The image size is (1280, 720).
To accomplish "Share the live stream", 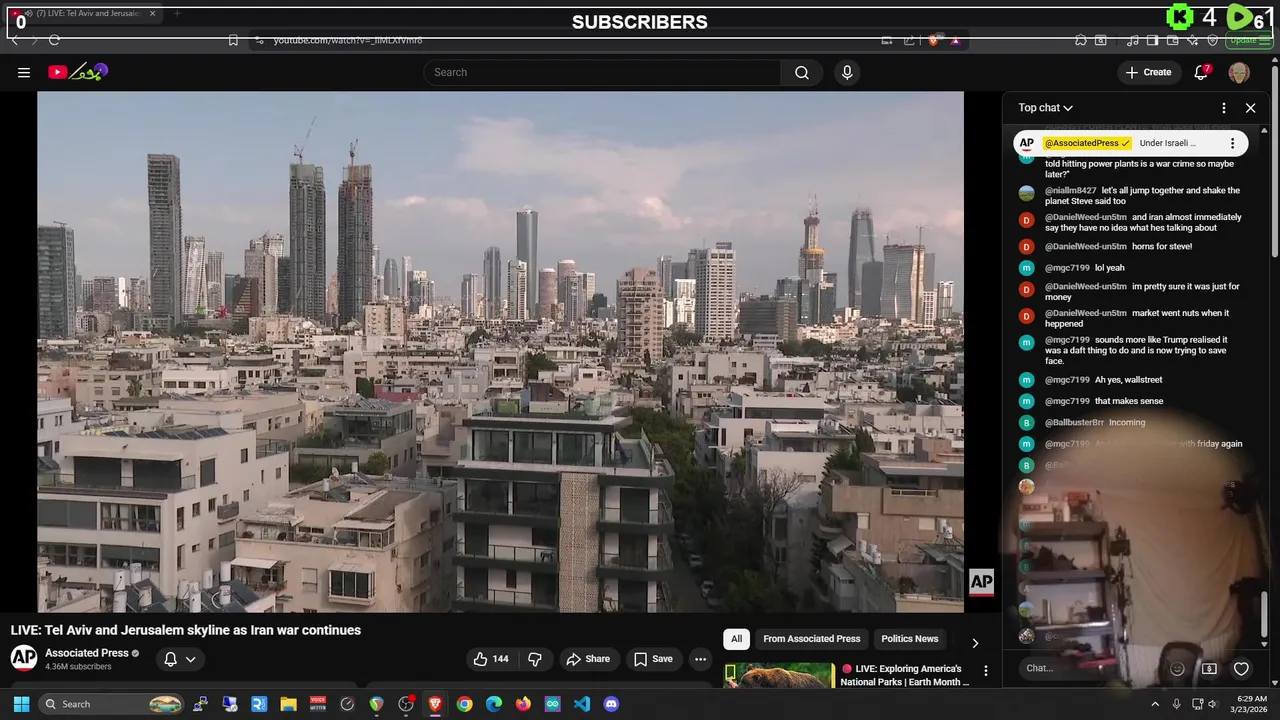I will tap(588, 659).
